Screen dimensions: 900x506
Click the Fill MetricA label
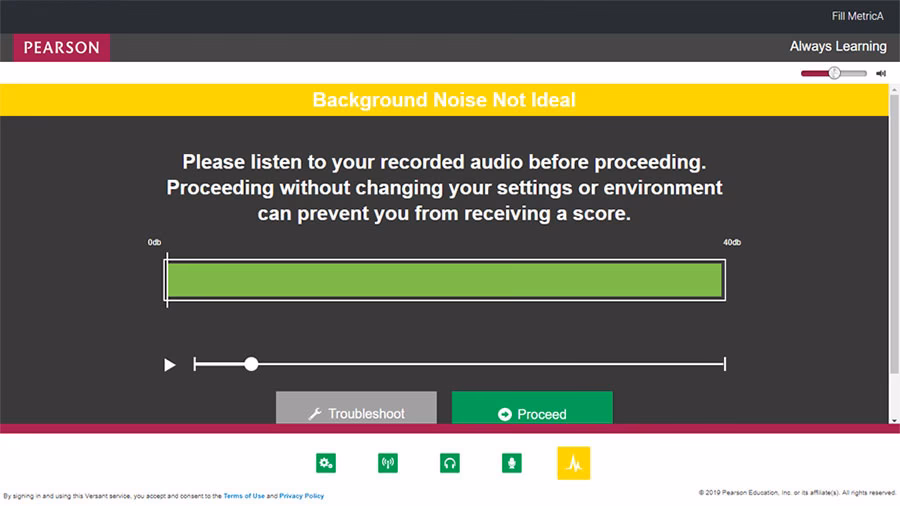point(857,16)
